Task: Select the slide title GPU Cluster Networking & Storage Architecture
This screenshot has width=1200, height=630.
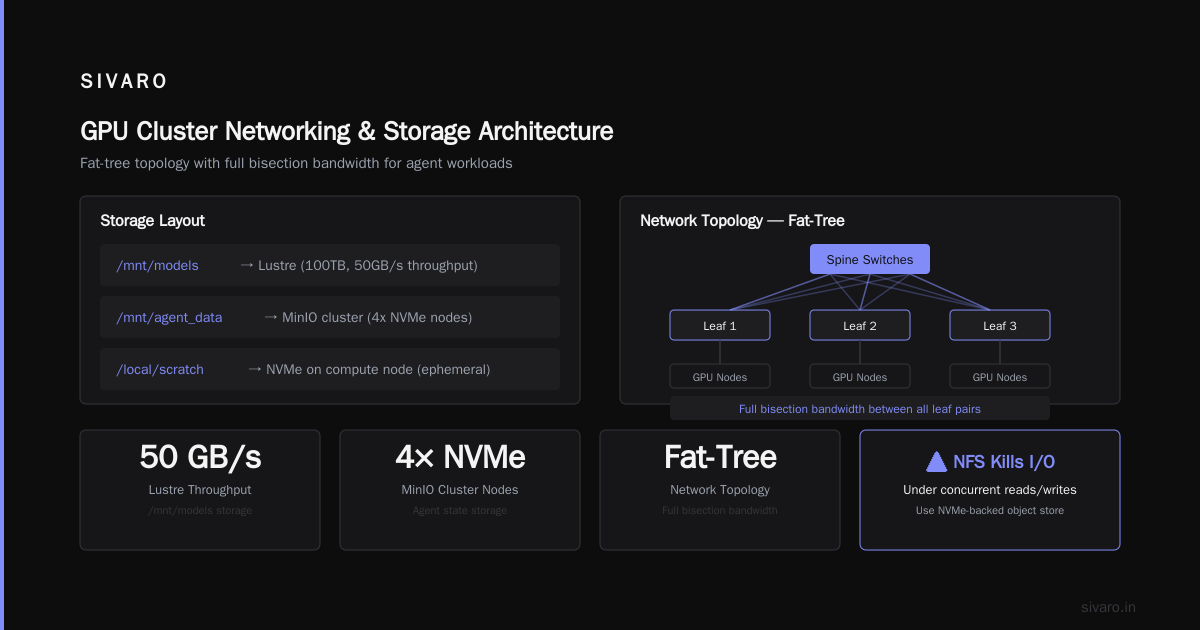Action: pos(346,131)
